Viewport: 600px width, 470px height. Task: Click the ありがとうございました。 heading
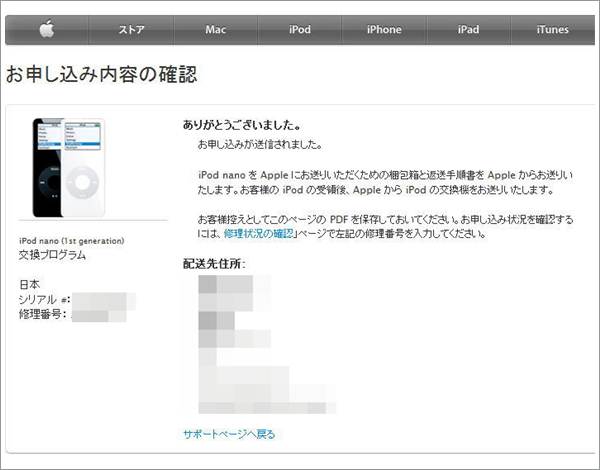pos(242,125)
